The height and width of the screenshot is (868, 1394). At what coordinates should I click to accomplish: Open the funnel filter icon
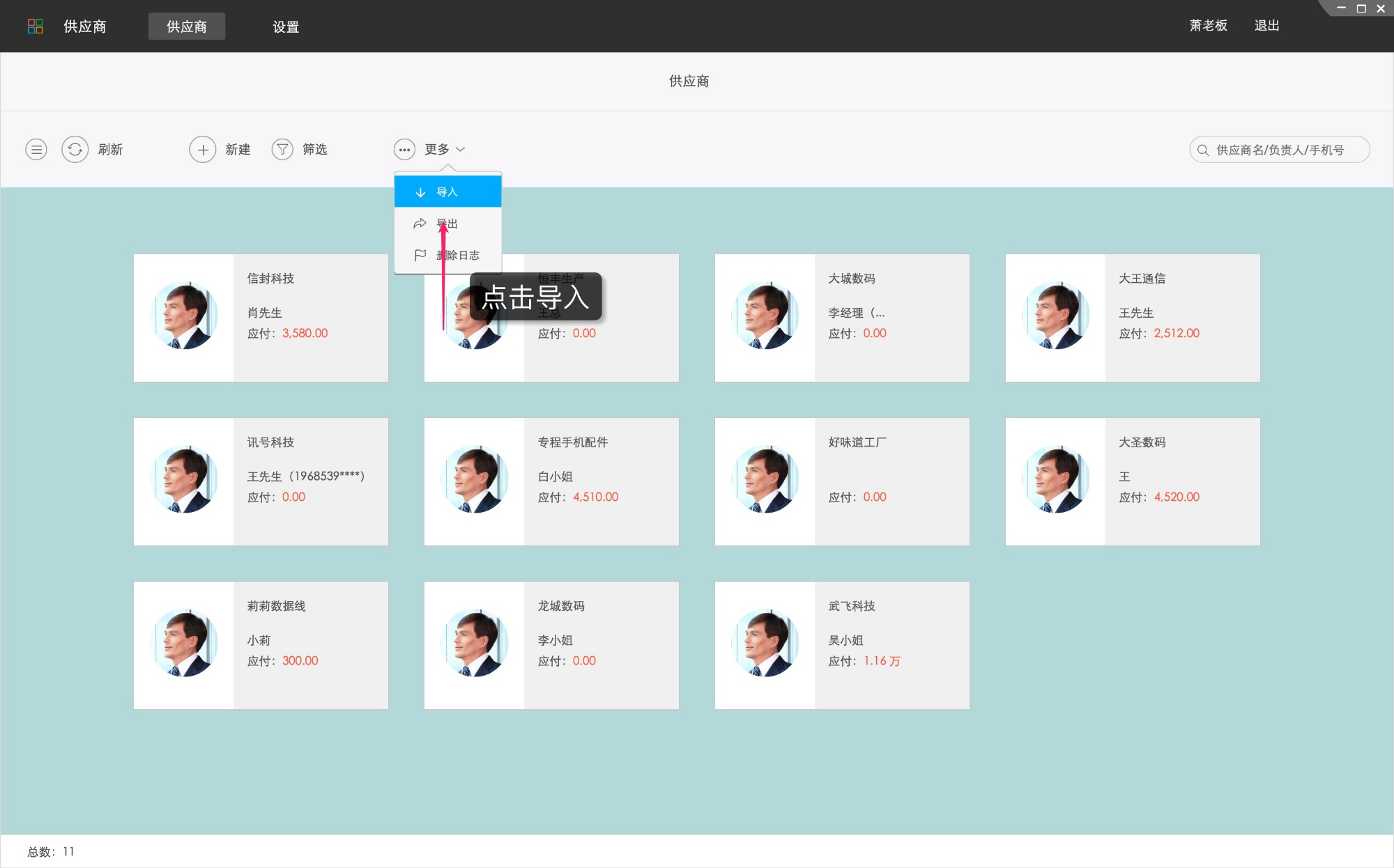click(282, 149)
